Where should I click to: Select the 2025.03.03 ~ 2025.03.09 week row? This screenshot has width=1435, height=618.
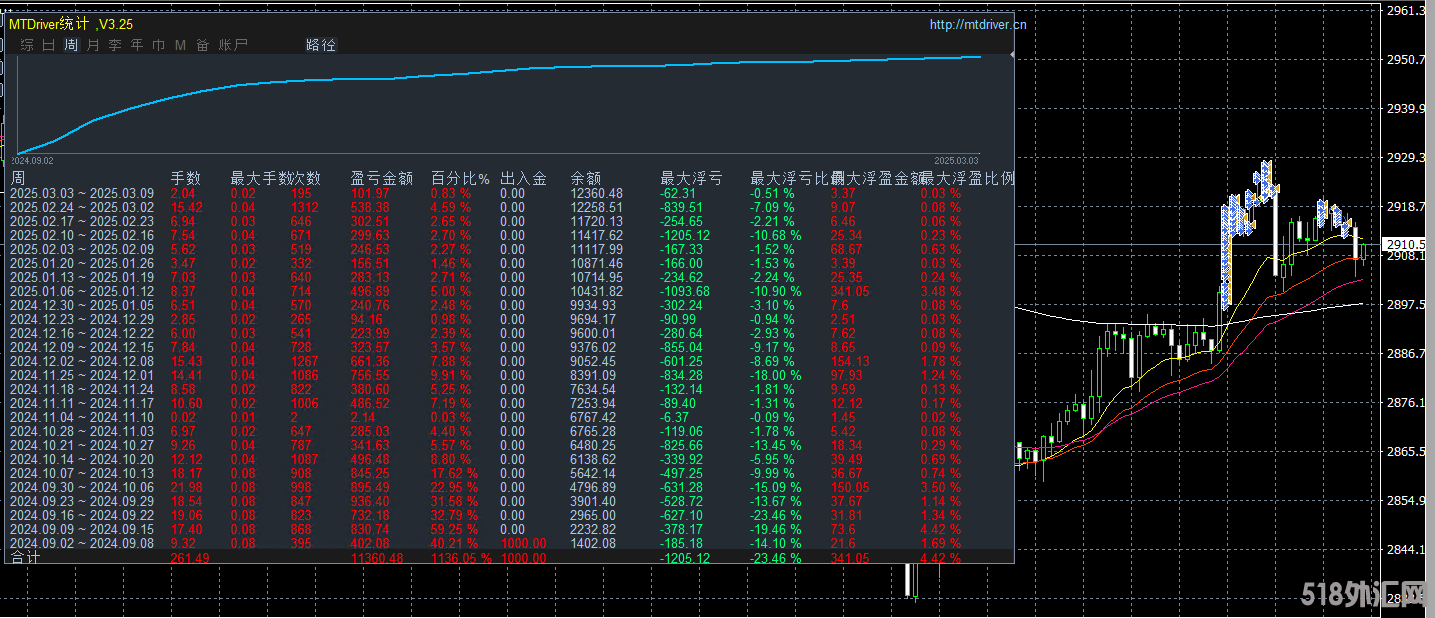(82, 194)
